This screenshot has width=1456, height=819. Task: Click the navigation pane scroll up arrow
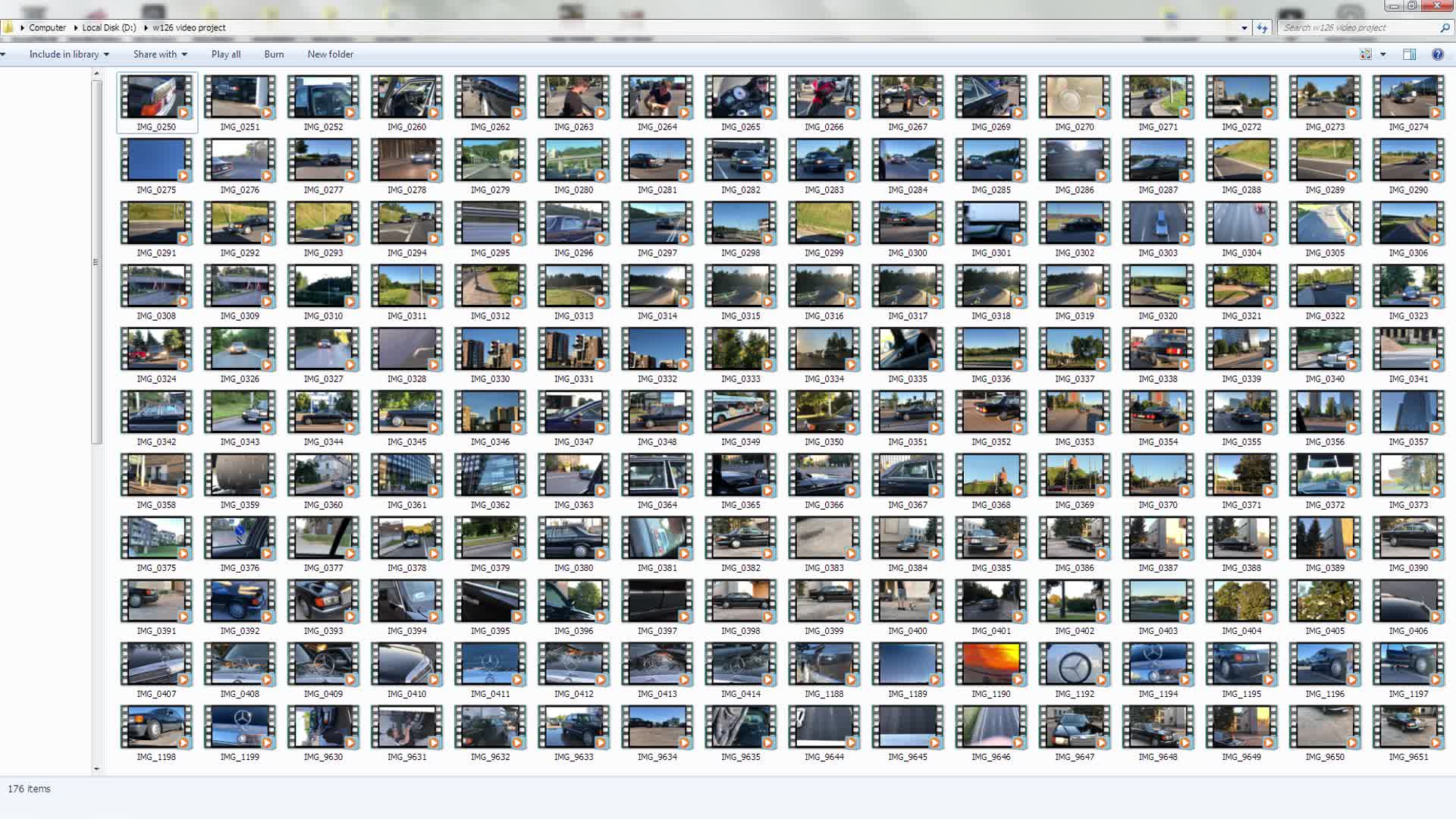tap(96, 74)
